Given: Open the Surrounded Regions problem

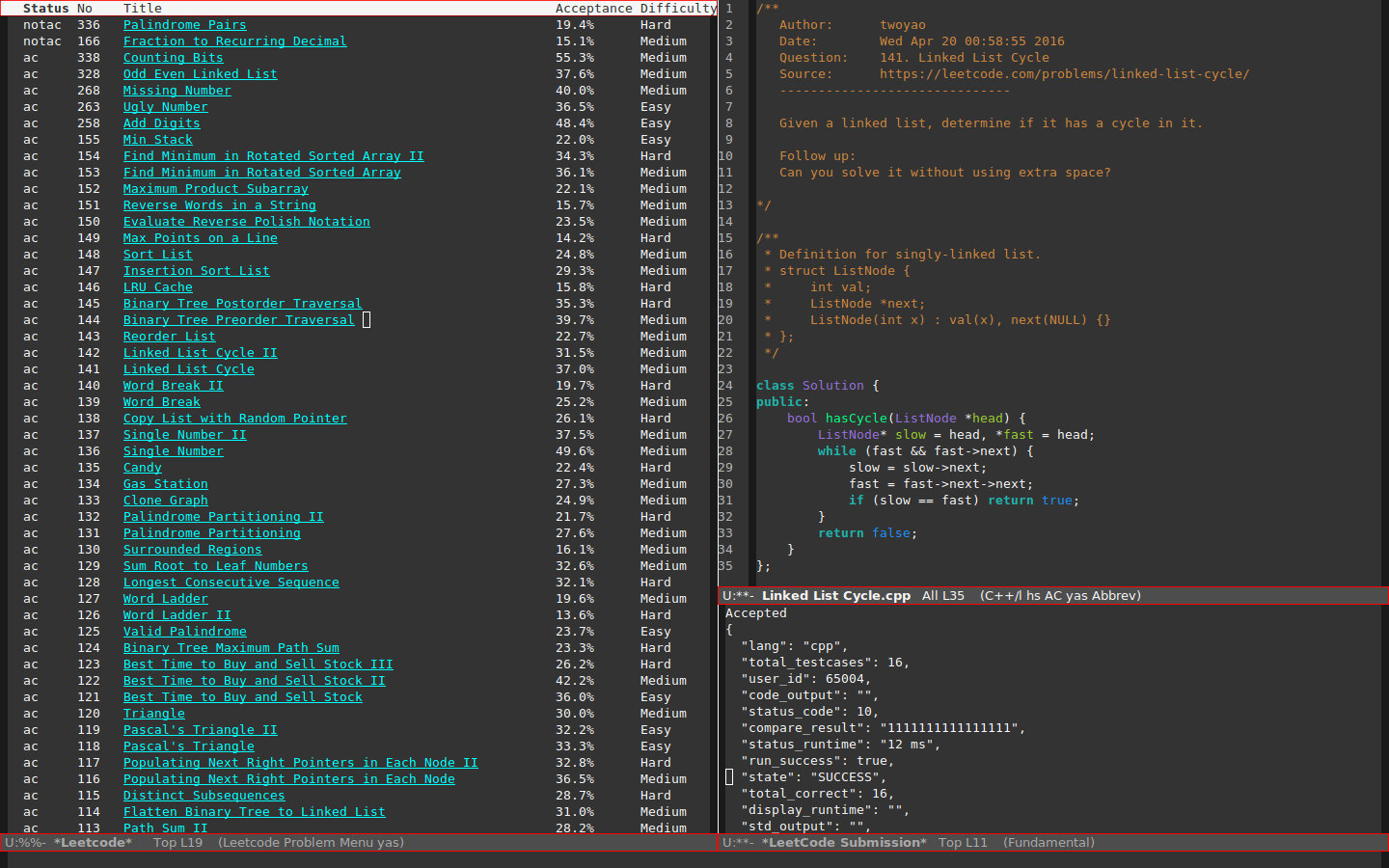Looking at the screenshot, I should (192, 550).
